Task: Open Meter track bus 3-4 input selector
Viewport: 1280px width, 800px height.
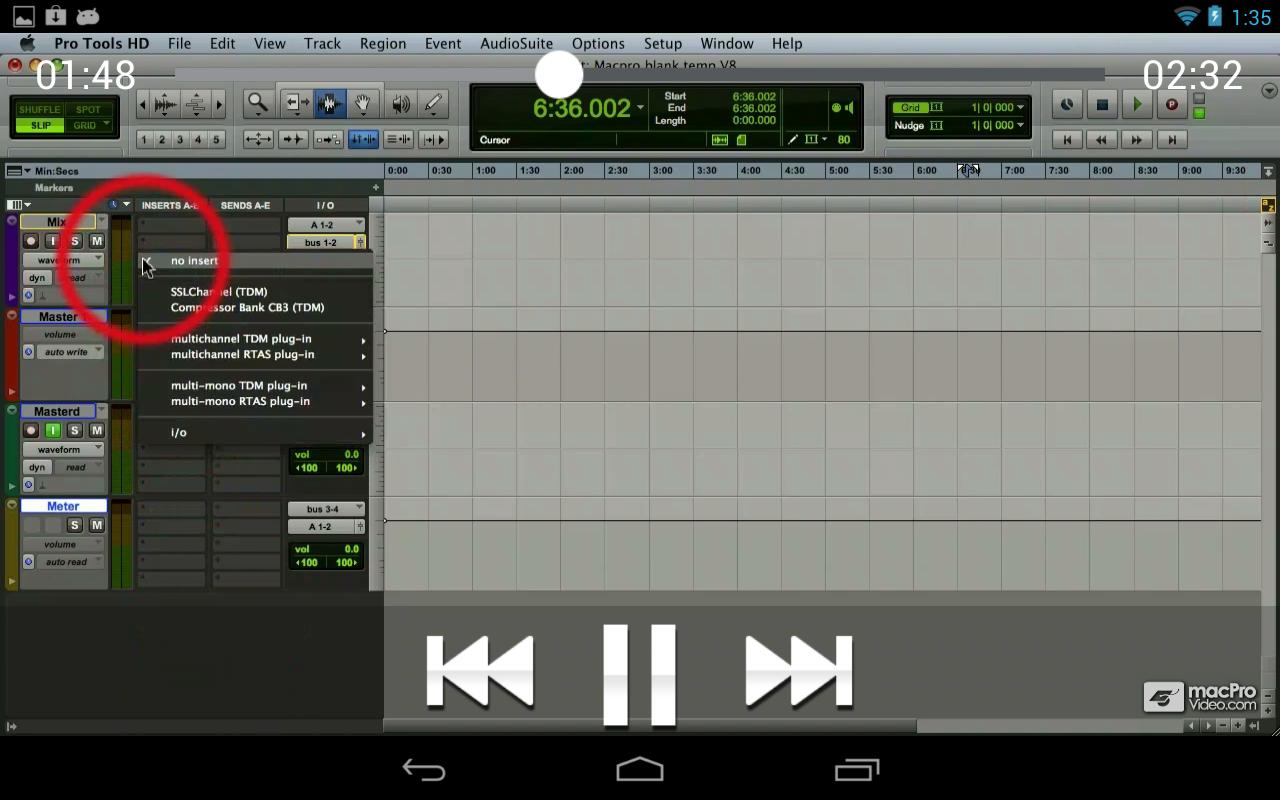Action: pos(326,509)
